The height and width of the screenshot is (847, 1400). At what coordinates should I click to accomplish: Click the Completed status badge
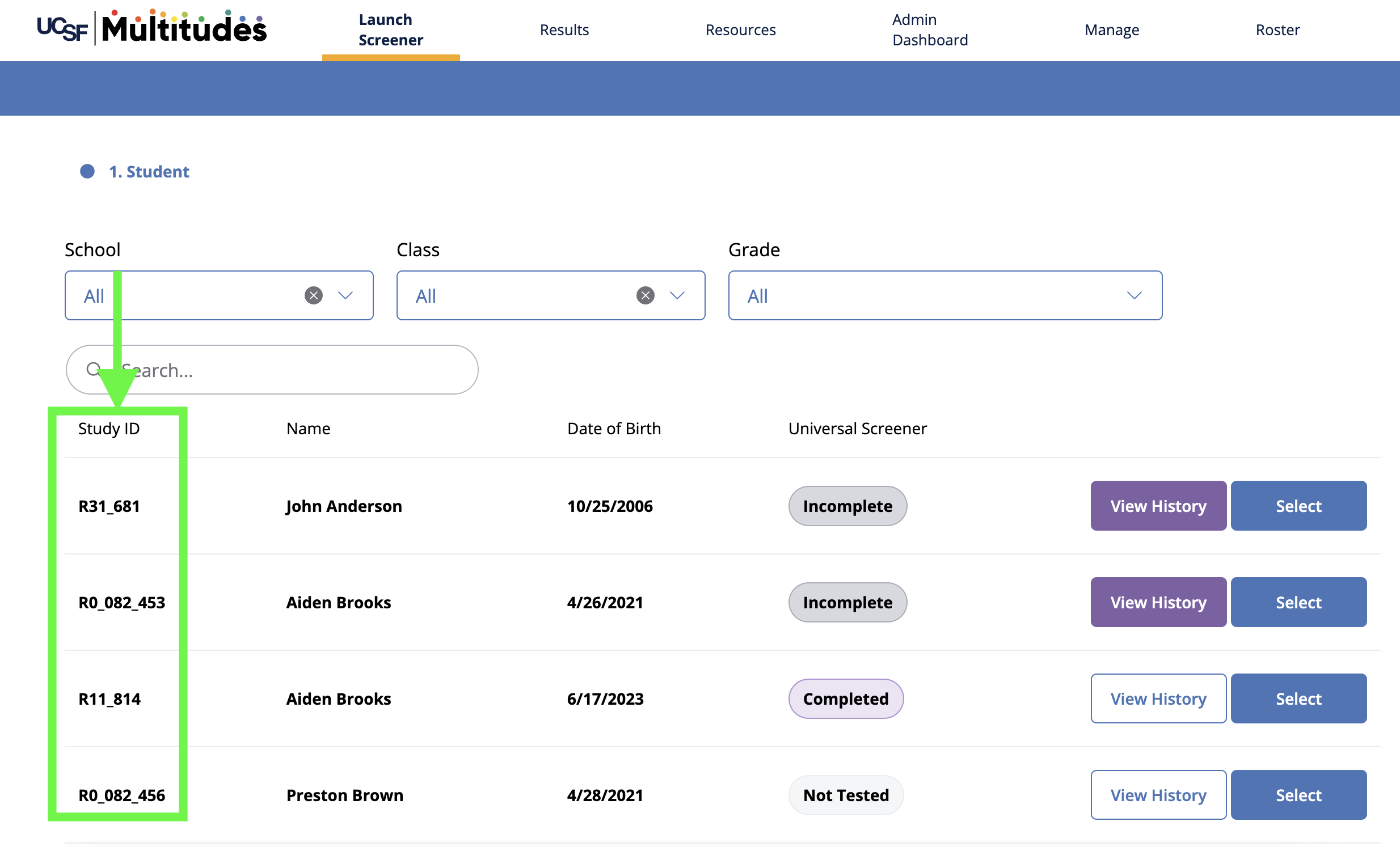click(845, 698)
